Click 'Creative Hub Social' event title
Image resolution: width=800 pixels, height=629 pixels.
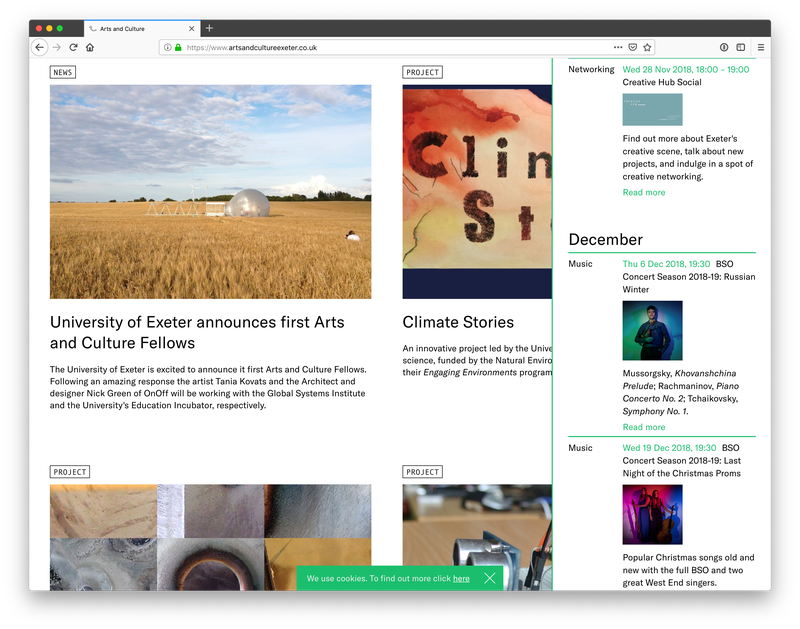[x=662, y=82]
